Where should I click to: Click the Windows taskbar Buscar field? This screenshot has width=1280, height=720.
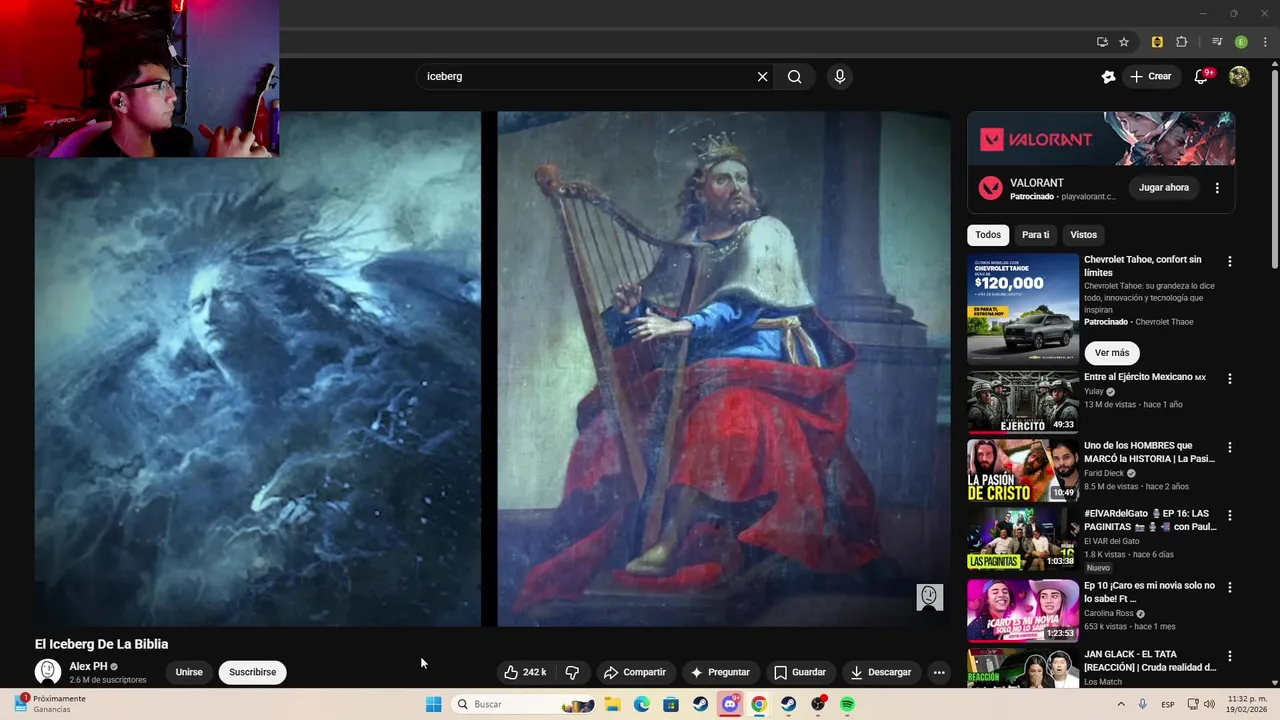click(x=524, y=704)
